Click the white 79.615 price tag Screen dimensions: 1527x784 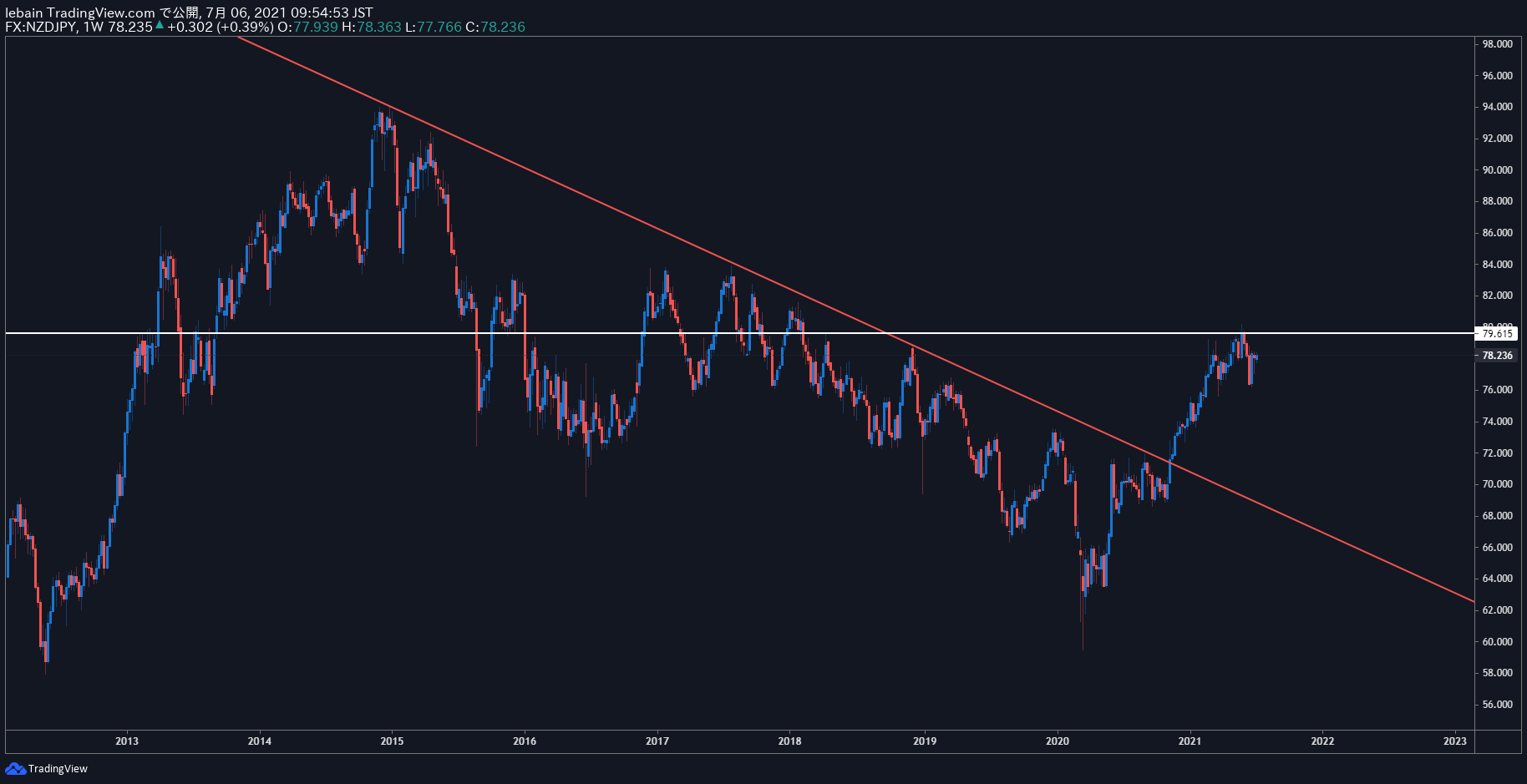[1496, 334]
